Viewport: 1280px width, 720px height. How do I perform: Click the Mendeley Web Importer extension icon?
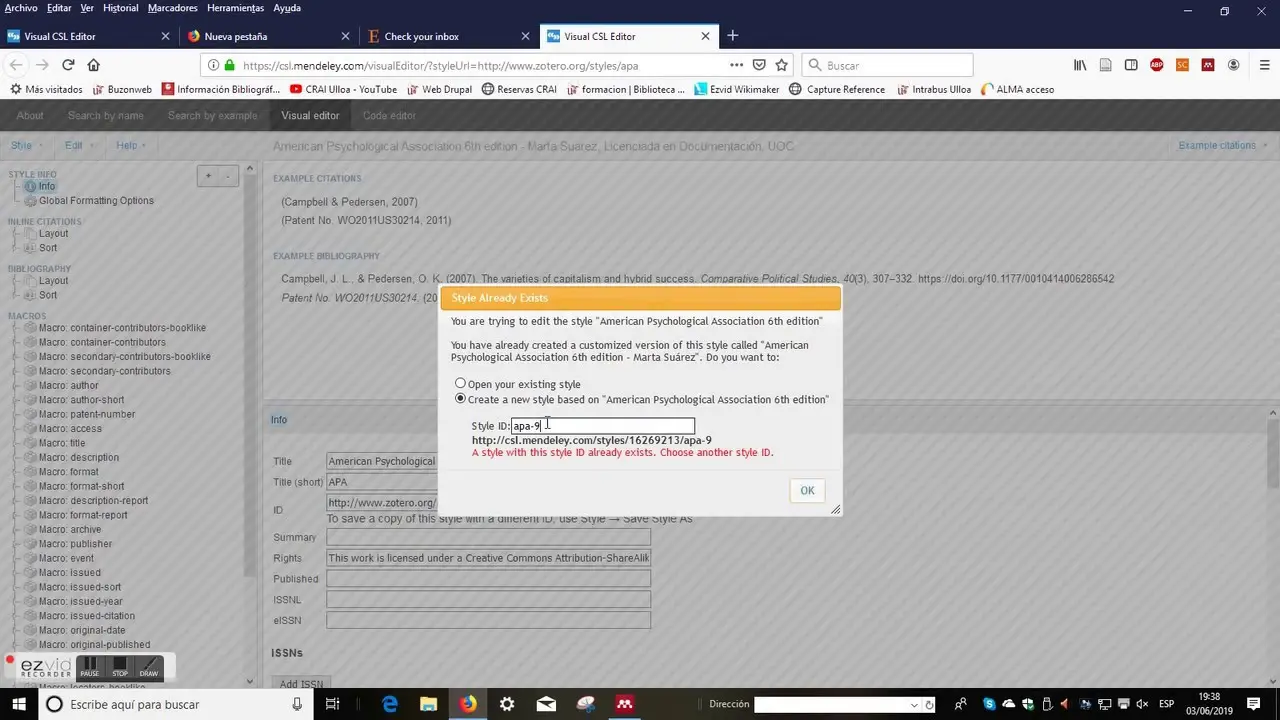(1207, 65)
